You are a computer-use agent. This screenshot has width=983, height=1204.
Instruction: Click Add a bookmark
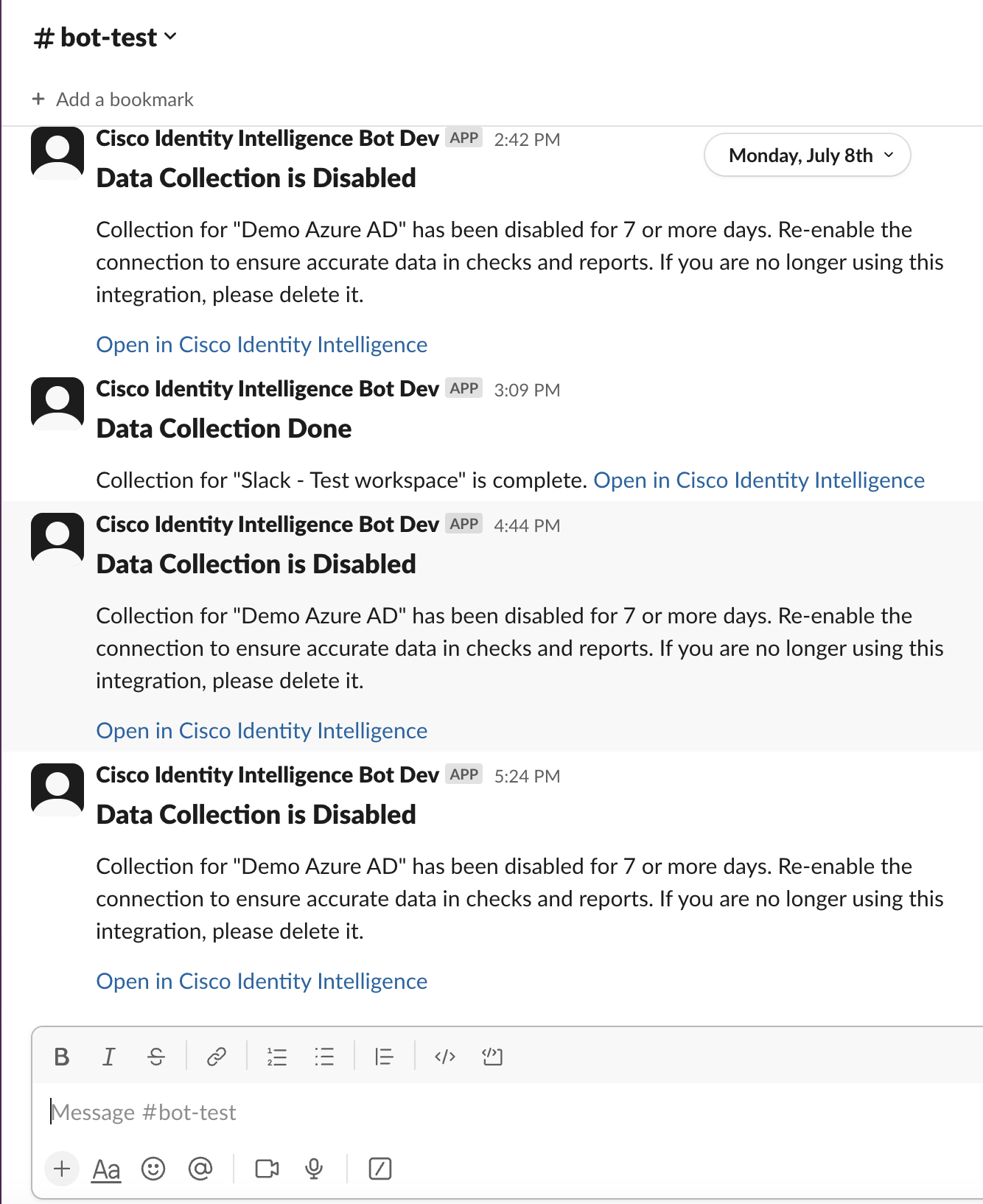(113, 99)
